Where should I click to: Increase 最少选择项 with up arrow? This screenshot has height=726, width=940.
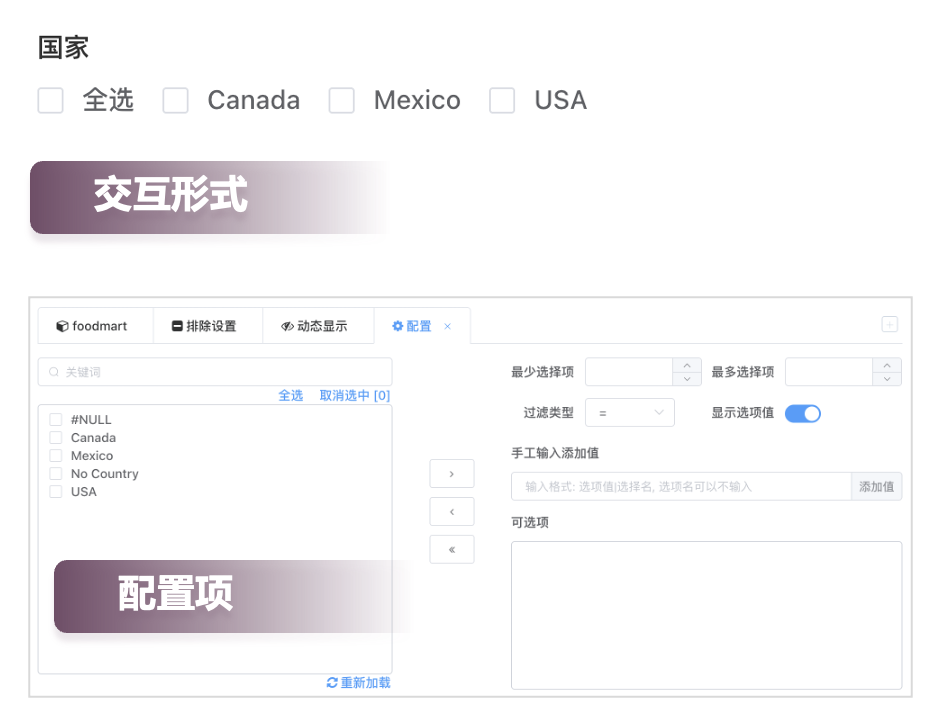coord(687,365)
